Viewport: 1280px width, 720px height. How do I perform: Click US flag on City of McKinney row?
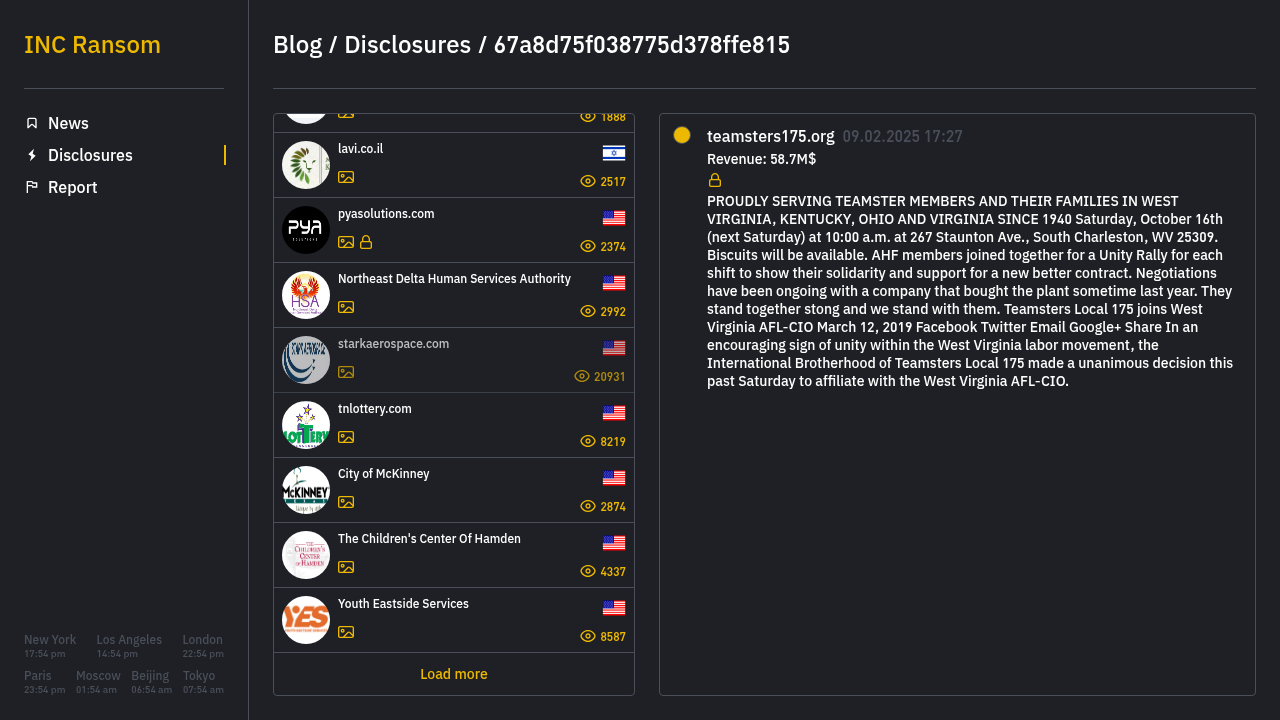click(x=614, y=478)
